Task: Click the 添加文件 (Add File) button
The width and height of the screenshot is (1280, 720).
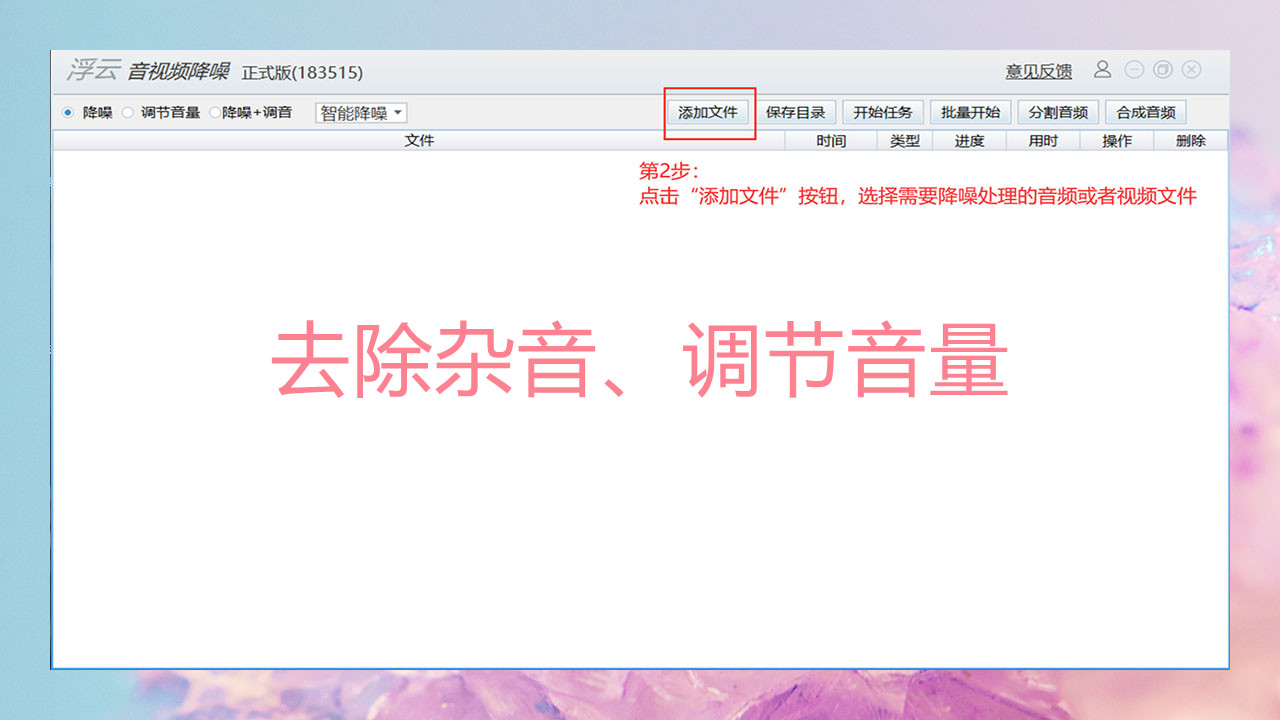Action: click(x=709, y=112)
